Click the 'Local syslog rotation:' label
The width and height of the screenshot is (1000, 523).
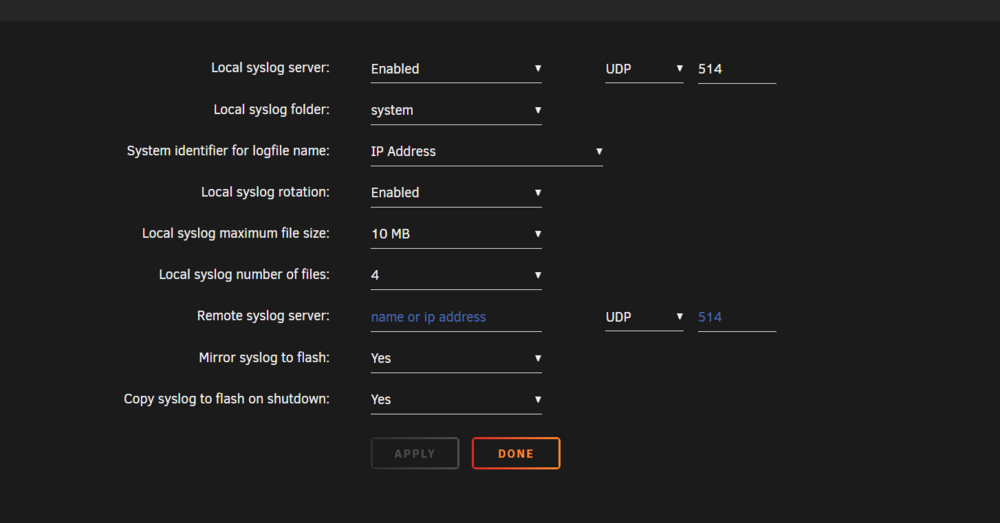265,193
